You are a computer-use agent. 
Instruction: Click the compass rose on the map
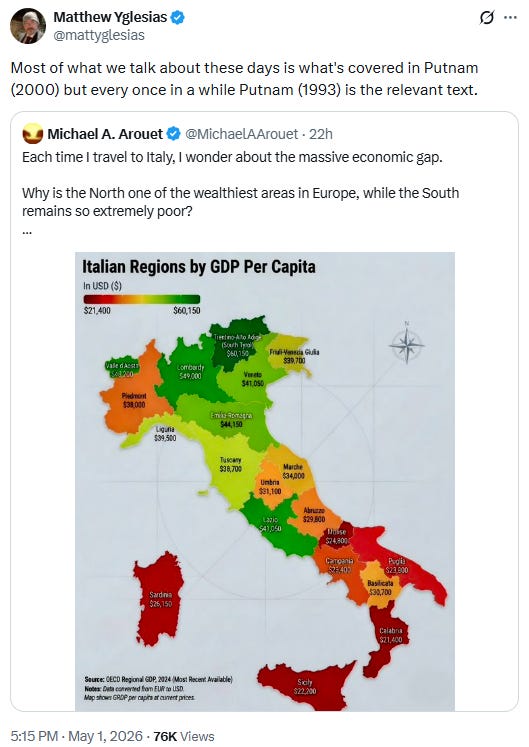click(x=406, y=344)
